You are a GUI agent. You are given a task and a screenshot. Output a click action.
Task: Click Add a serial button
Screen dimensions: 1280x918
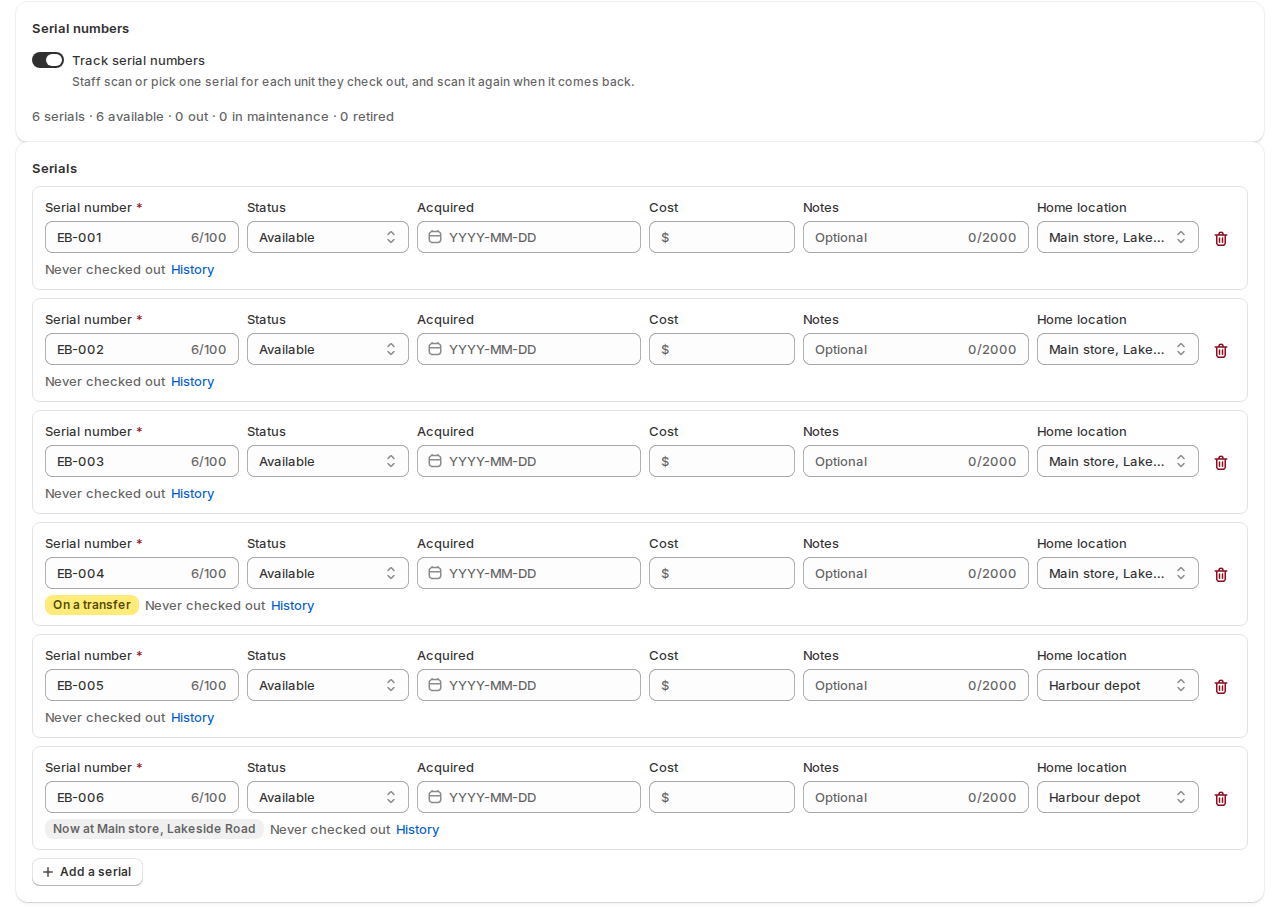pyautogui.click(x=87, y=872)
